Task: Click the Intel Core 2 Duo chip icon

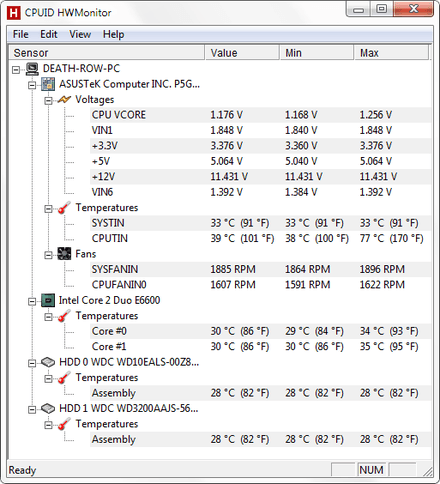Action: pos(48,300)
